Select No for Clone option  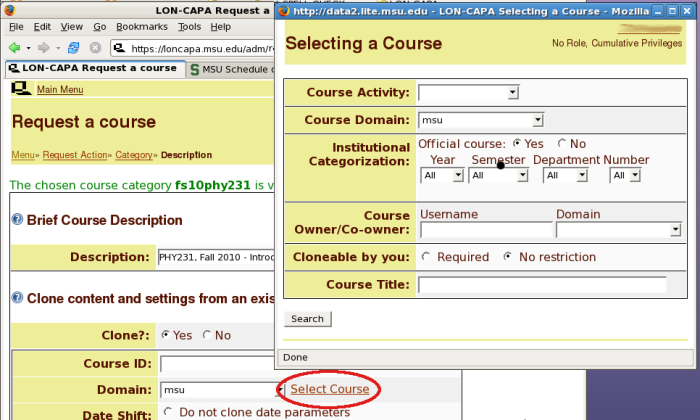click(207, 334)
